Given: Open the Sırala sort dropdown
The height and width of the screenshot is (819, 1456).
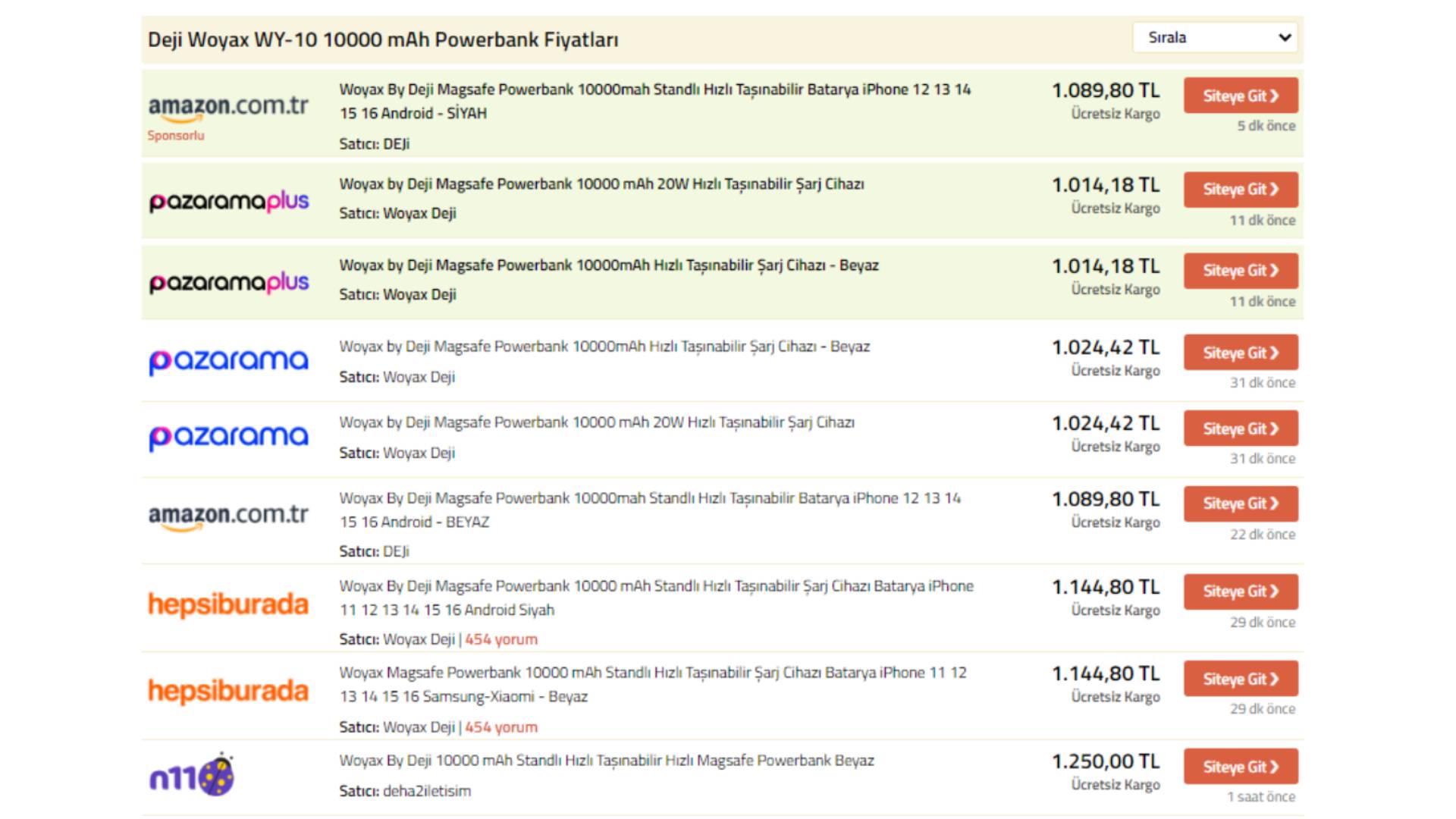Looking at the screenshot, I should 1215,37.
